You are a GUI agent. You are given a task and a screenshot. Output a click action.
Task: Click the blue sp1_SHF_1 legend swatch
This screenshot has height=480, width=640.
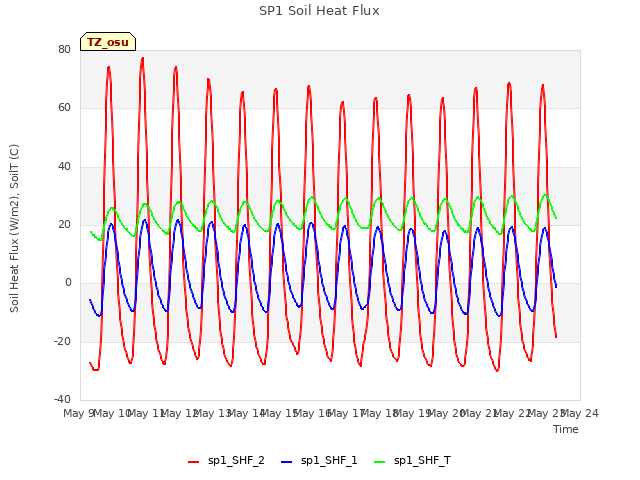pos(287,462)
